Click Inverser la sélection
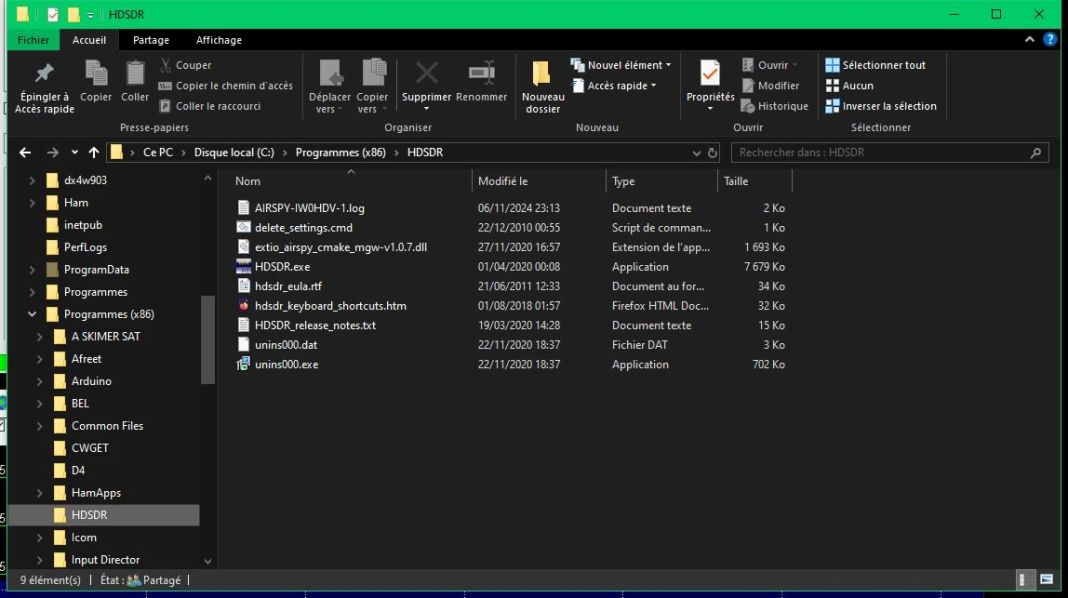This screenshot has height=598, width=1068. tap(880, 106)
